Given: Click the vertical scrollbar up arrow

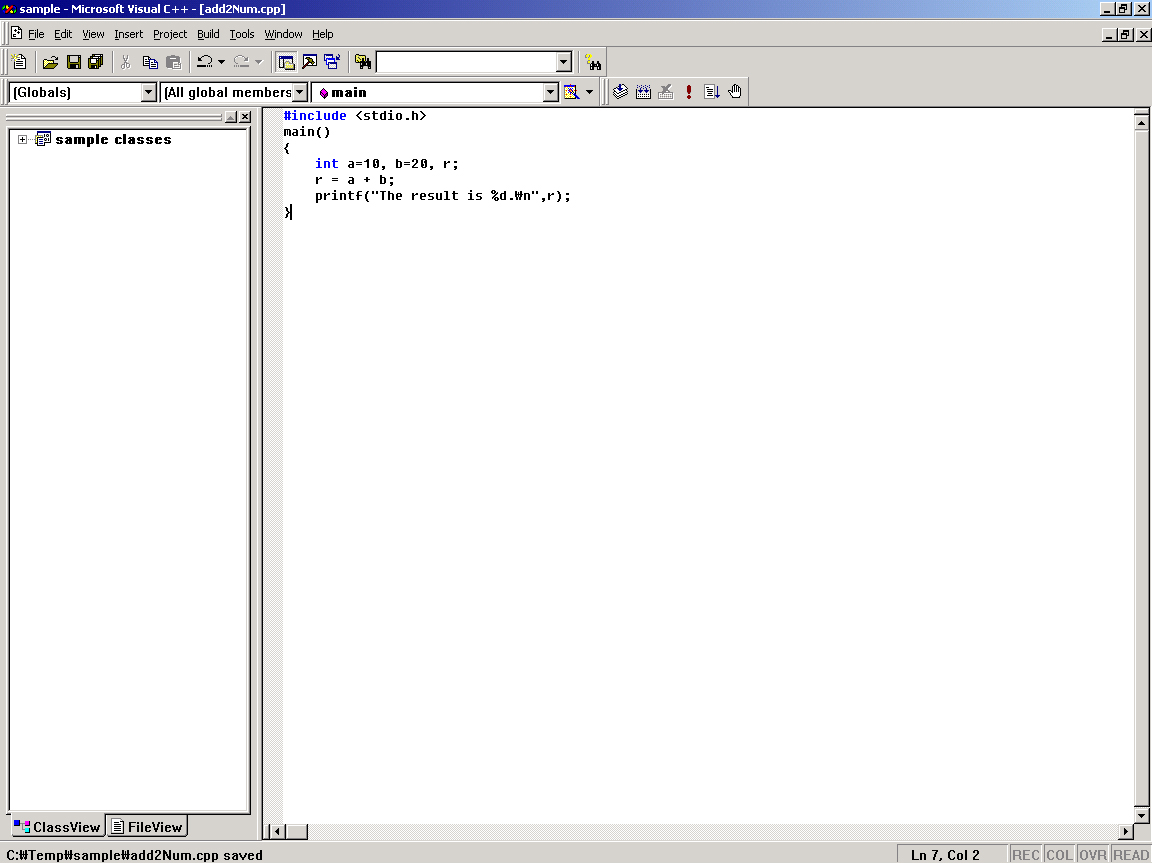Looking at the screenshot, I should (x=1141, y=121).
